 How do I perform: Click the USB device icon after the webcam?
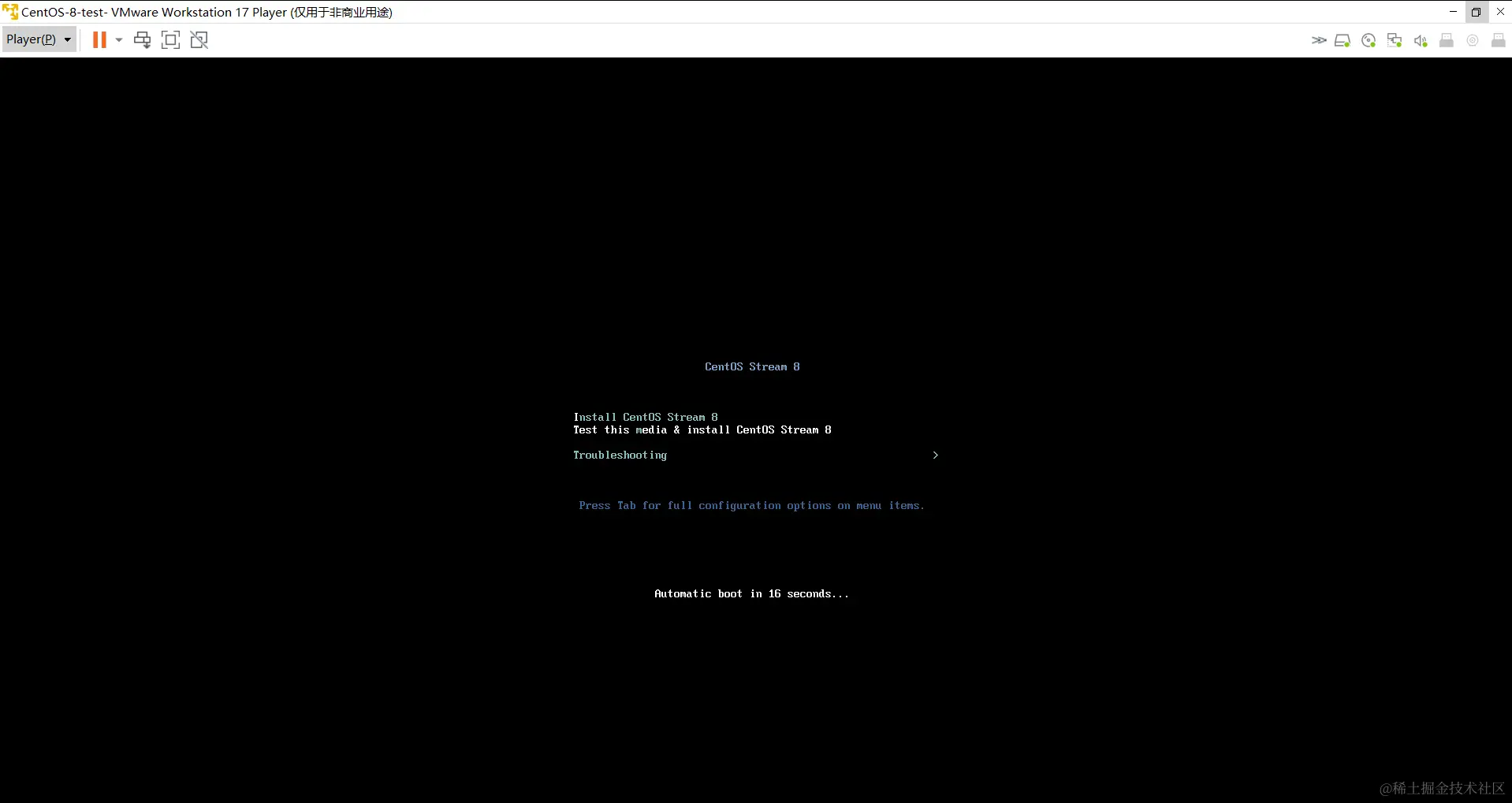point(1499,40)
